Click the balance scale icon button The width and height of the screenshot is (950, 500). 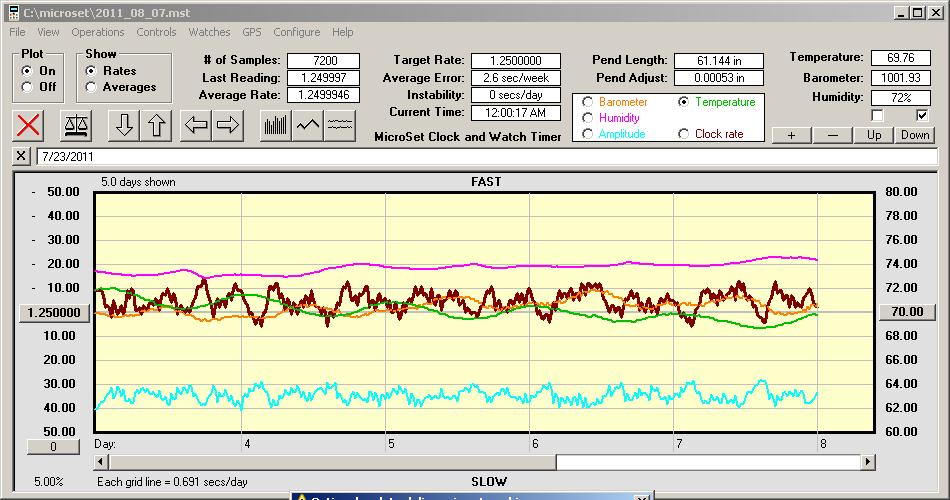click(x=76, y=125)
